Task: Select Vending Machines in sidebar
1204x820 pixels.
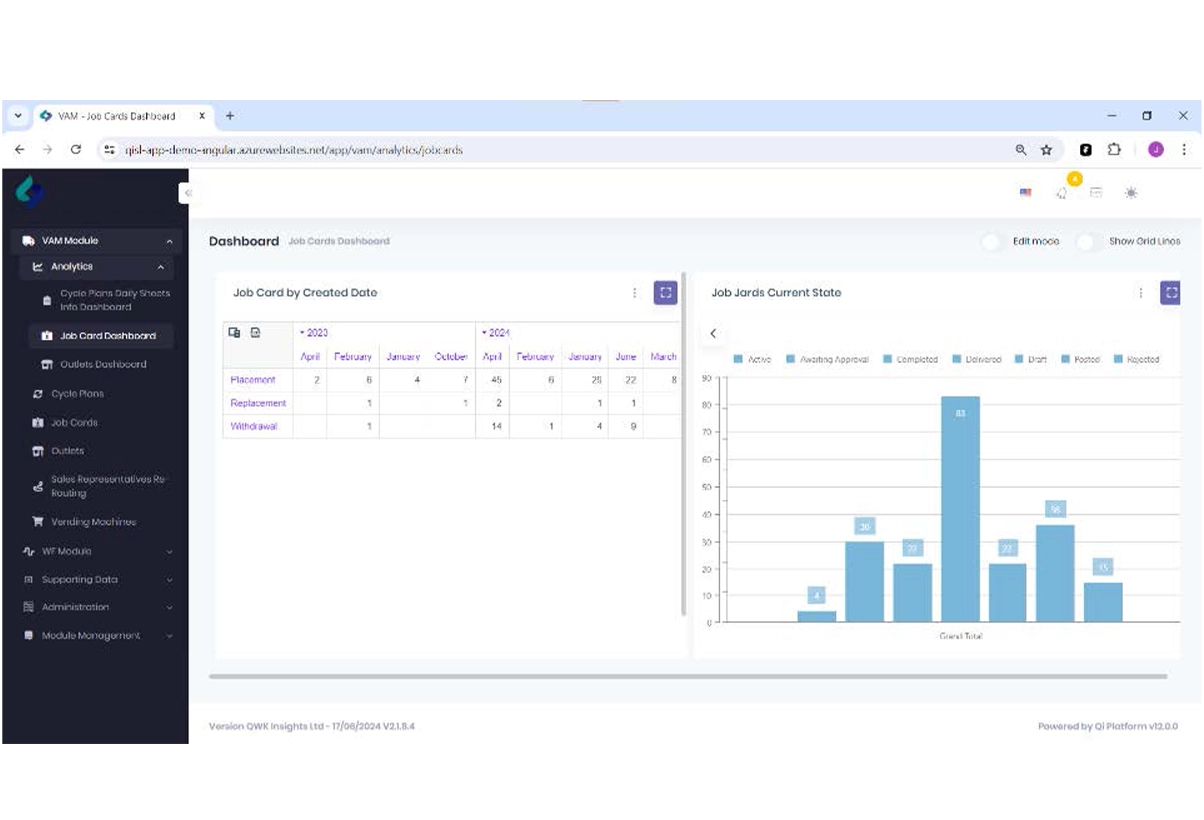Action: (93, 522)
